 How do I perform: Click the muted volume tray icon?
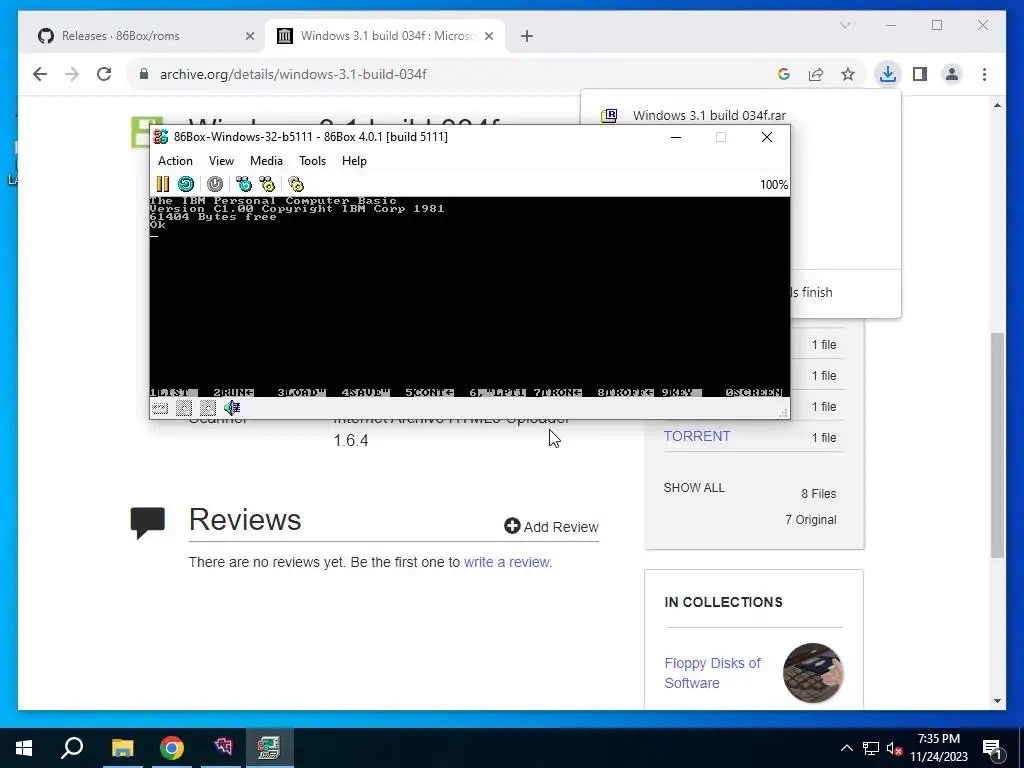point(895,749)
